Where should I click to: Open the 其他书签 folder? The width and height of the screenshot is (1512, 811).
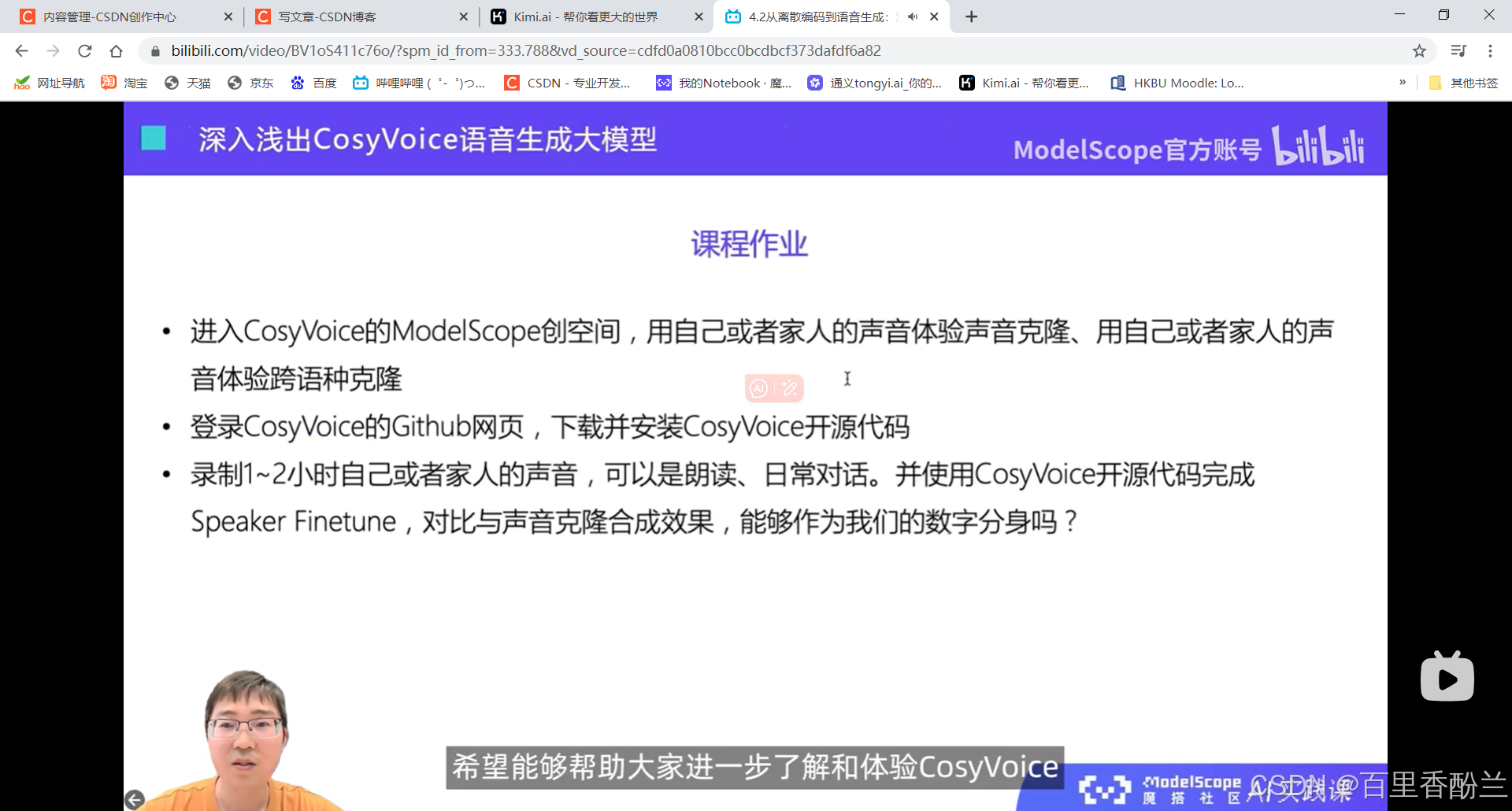pyautogui.click(x=1463, y=83)
